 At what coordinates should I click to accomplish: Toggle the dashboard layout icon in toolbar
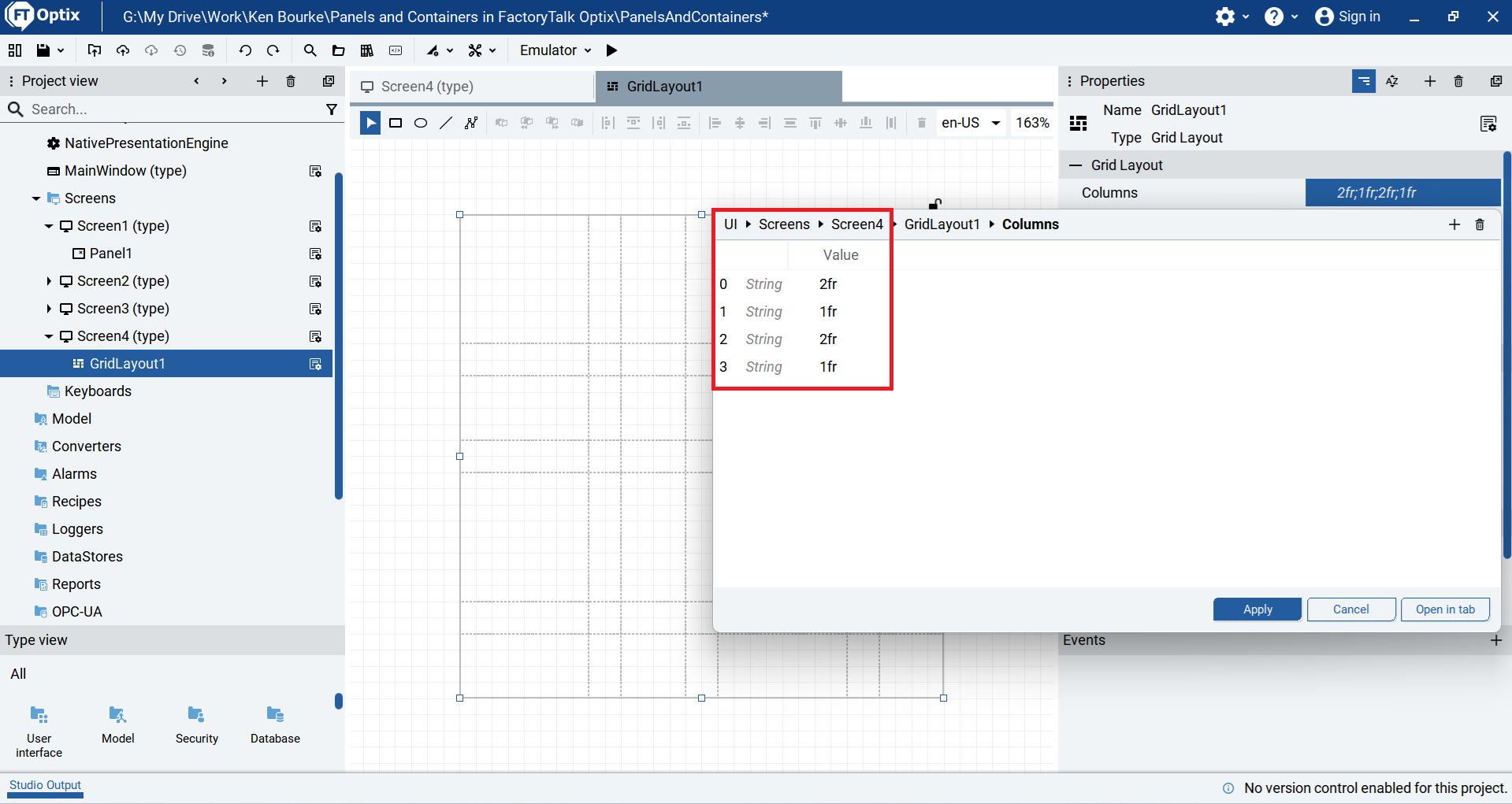pyautogui.click(x=15, y=50)
